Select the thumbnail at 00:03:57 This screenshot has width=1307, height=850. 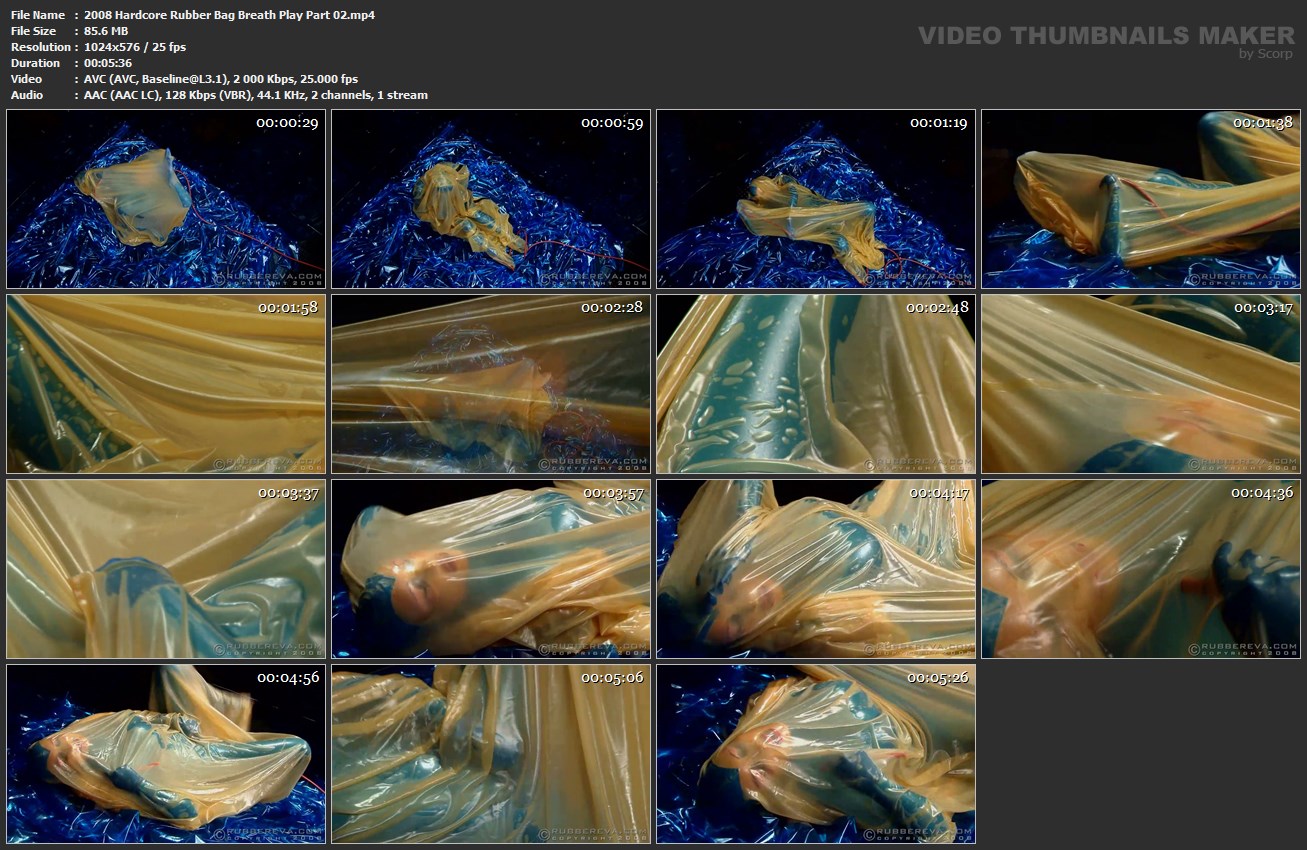[x=491, y=569]
